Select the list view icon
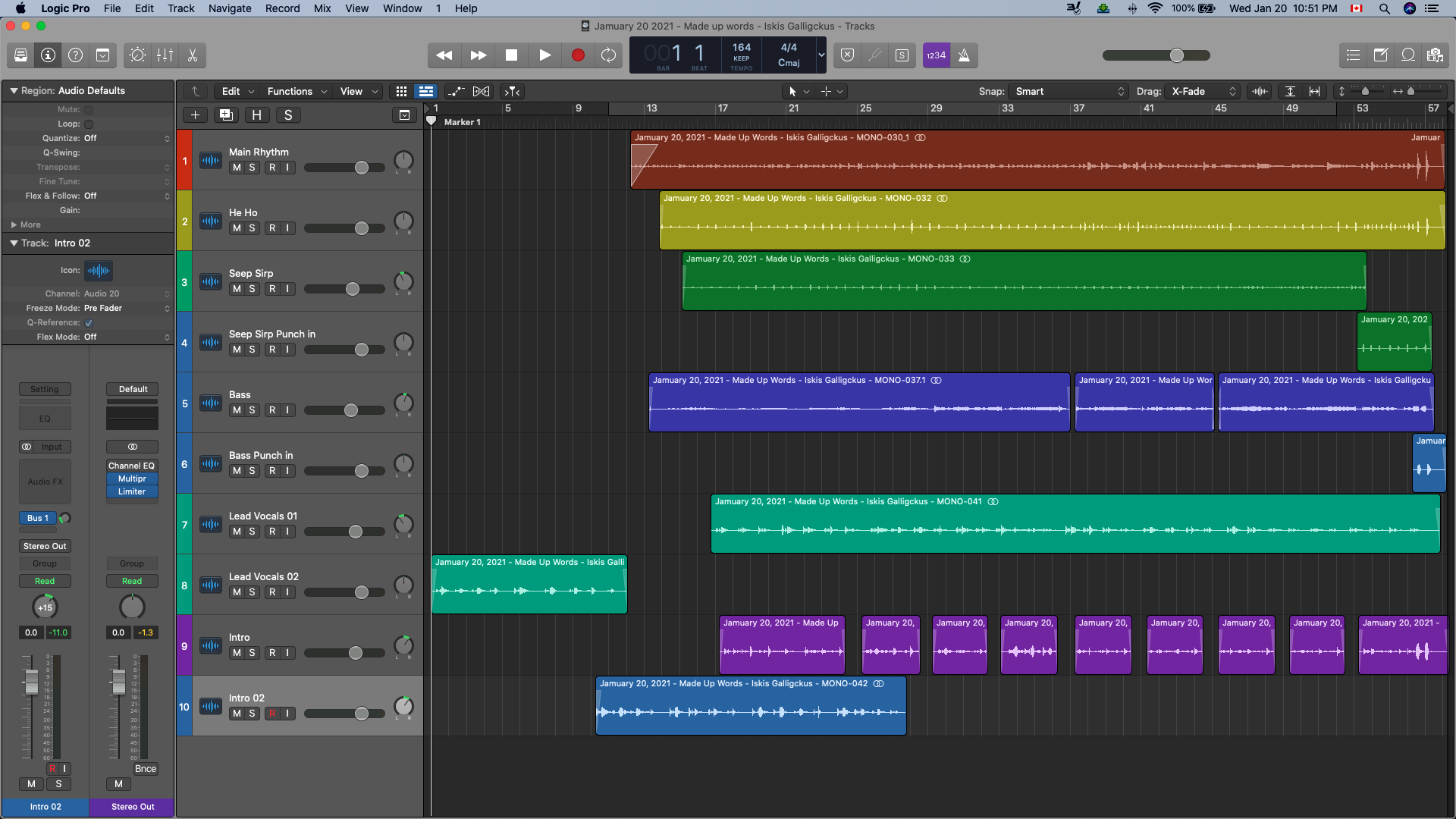Viewport: 1456px width, 819px height. point(426,92)
